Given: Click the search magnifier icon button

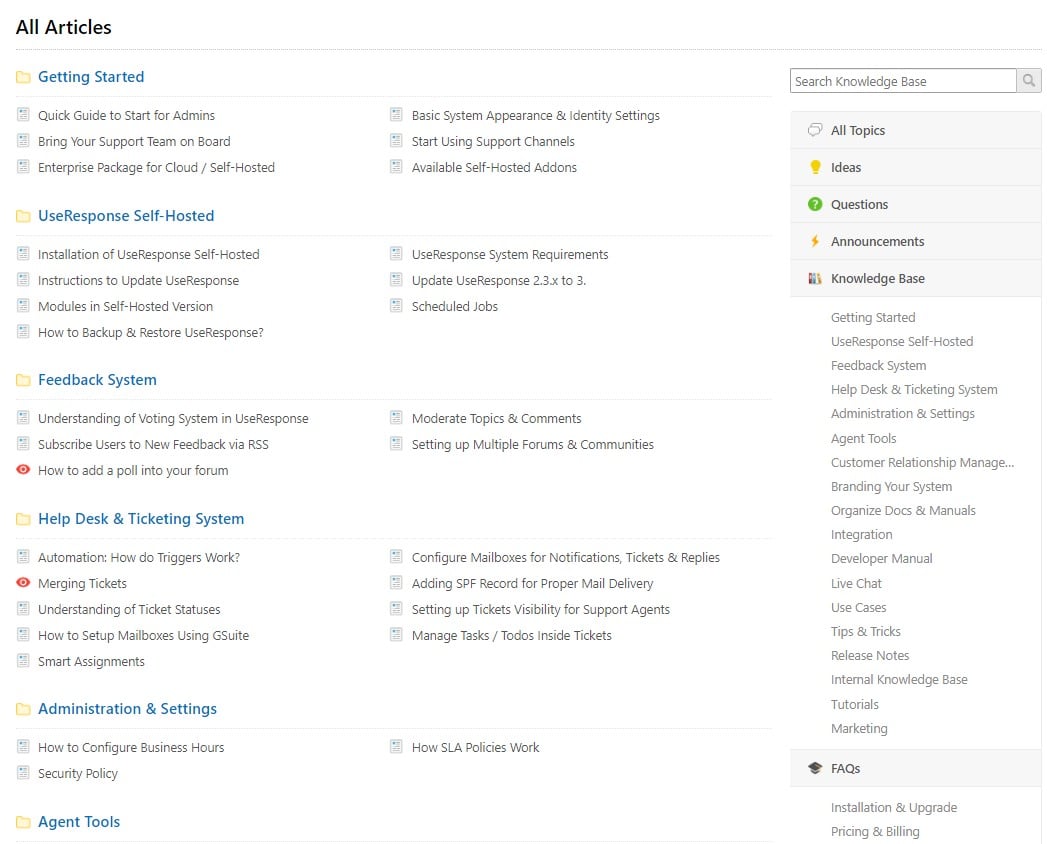Looking at the screenshot, I should click(1029, 81).
